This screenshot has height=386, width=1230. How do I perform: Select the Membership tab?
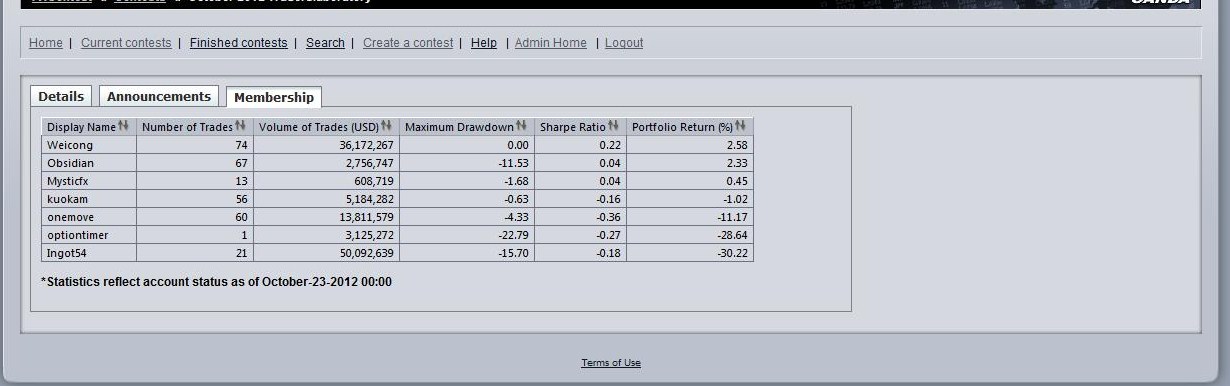274,97
